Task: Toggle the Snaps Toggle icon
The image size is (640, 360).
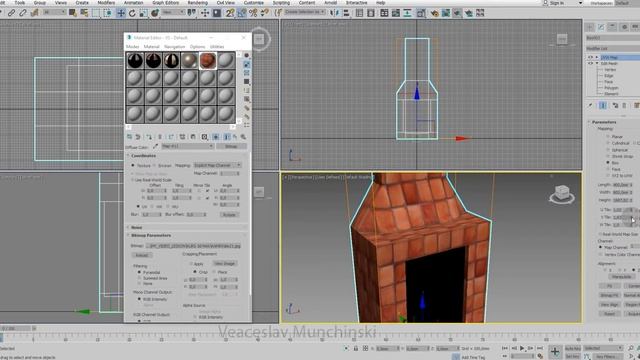Action: coord(230,13)
